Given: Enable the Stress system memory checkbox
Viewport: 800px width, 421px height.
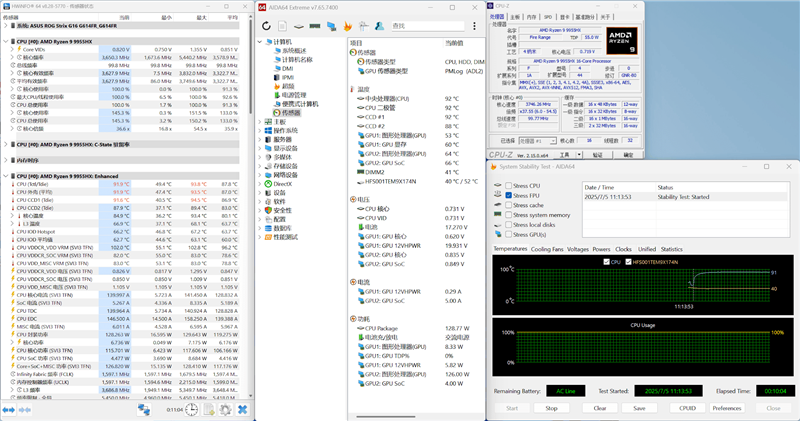Looking at the screenshot, I should (x=509, y=215).
